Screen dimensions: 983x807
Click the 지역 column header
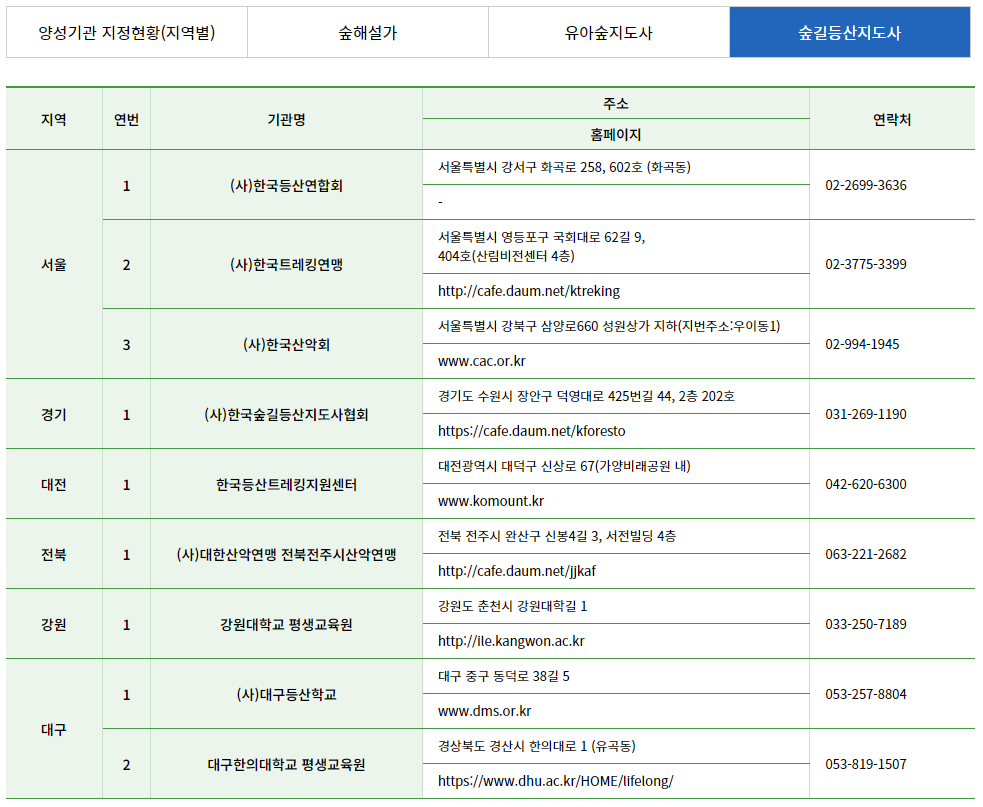point(54,119)
